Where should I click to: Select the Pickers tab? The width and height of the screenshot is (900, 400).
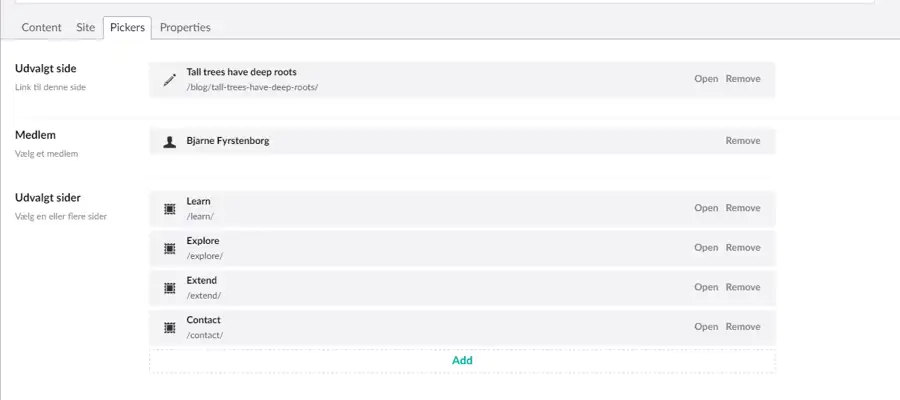[127, 28]
